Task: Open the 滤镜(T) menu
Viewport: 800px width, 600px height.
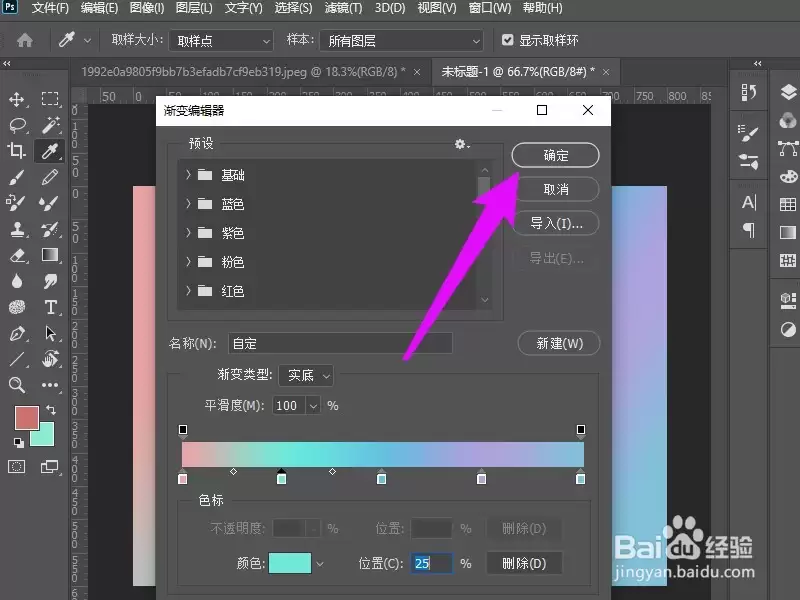Action: pyautogui.click(x=343, y=8)
